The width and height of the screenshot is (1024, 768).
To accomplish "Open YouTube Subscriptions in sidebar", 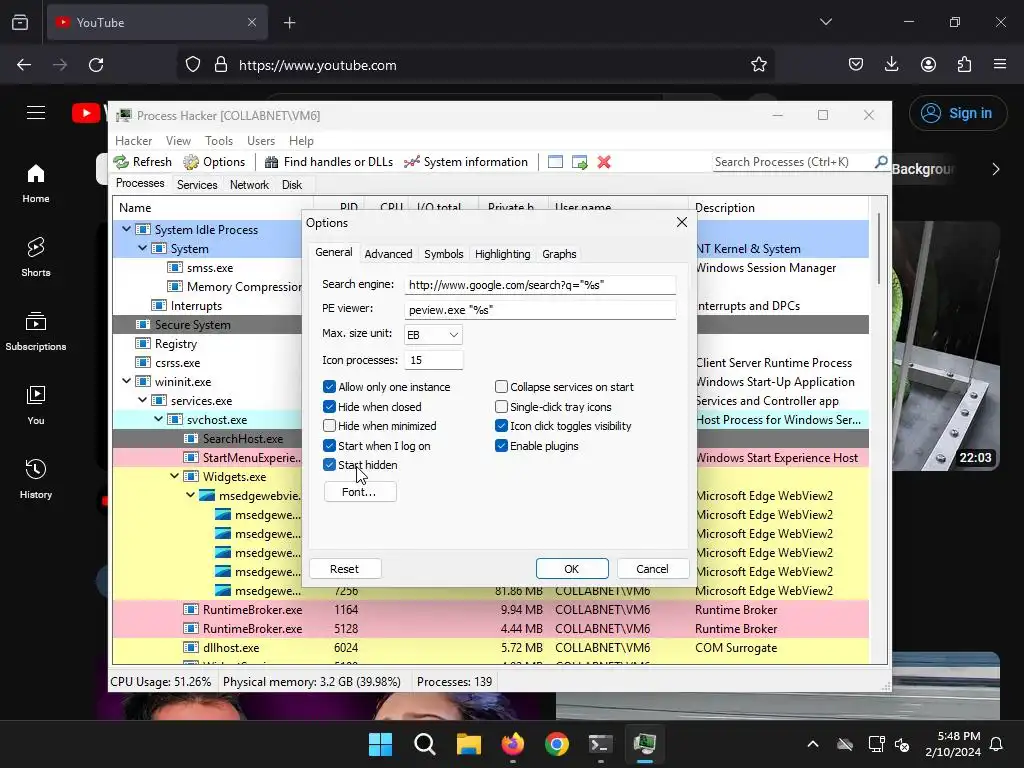I will click(36, 331).
